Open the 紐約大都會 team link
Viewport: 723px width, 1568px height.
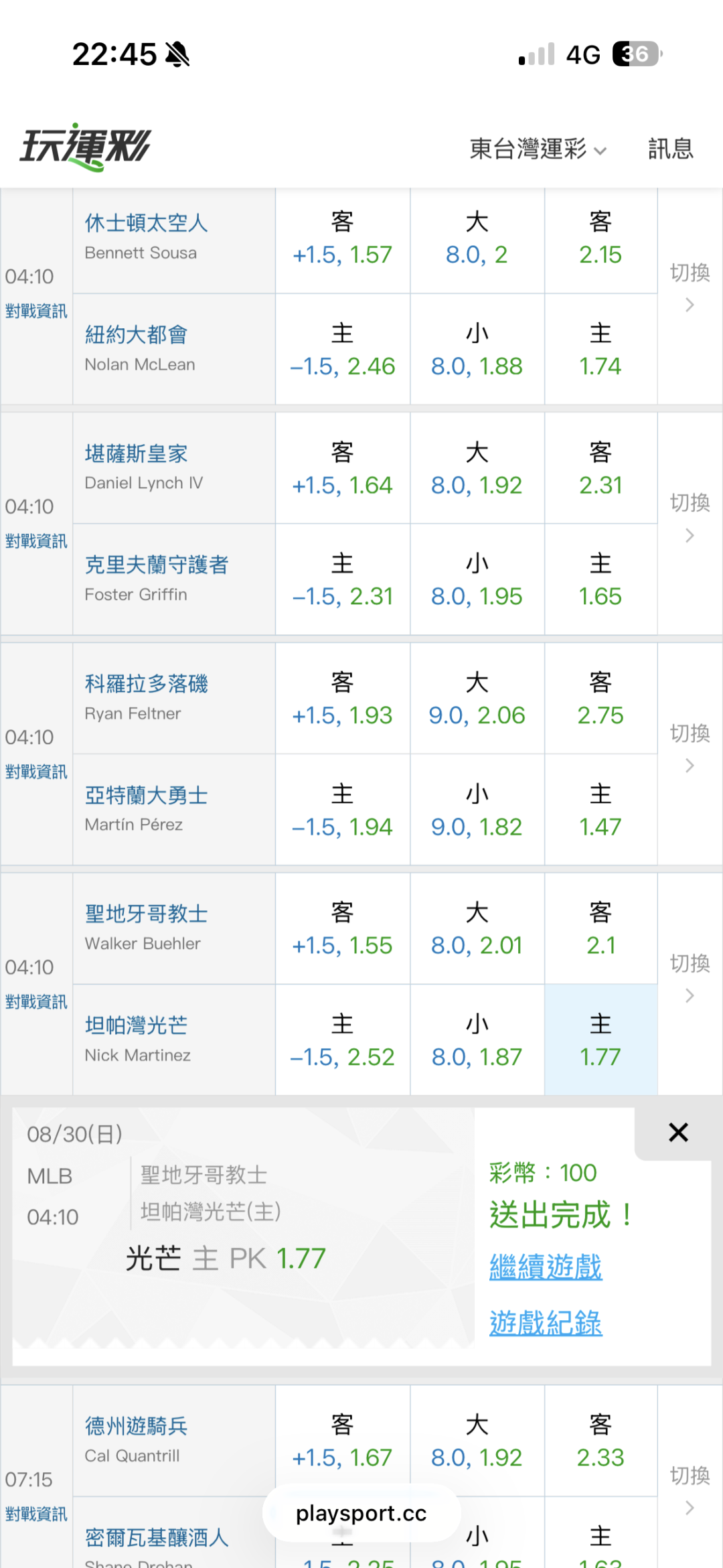[136, 334]
